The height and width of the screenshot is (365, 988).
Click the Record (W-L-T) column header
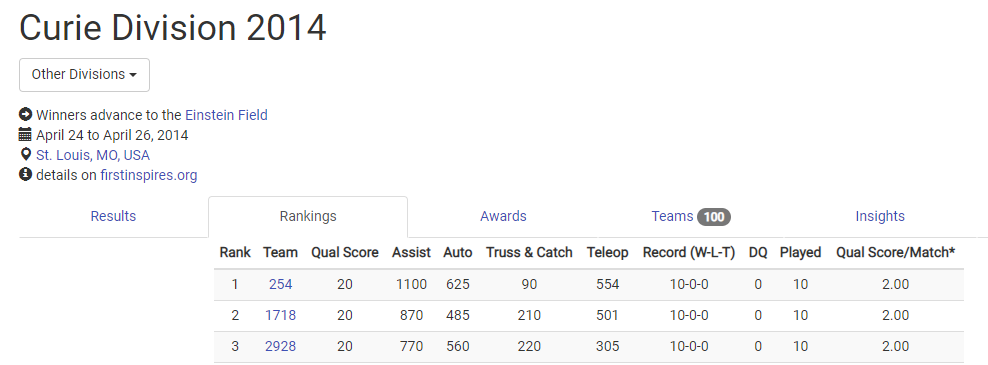[x=689, y=253]
